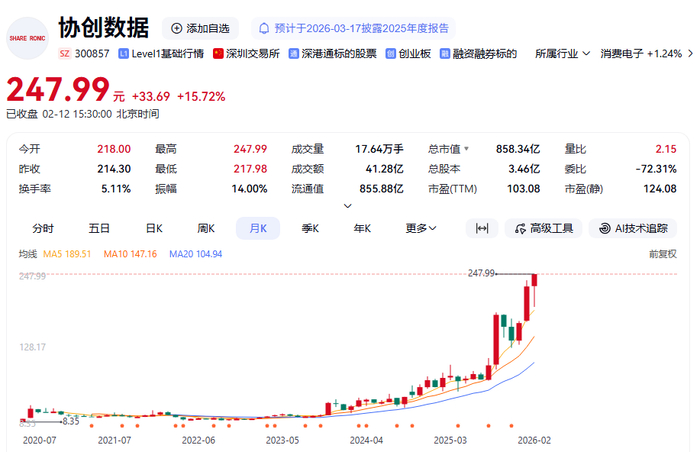Switch to the 日K tab

point(154,229)
